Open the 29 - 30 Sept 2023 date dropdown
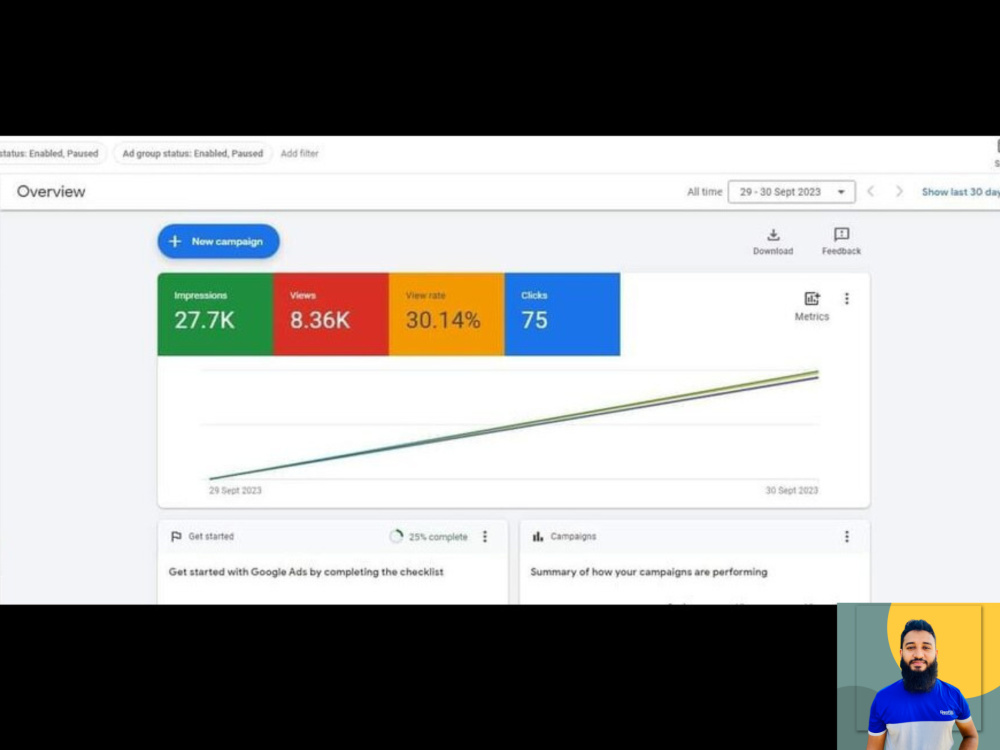 (x=791, y=192)
